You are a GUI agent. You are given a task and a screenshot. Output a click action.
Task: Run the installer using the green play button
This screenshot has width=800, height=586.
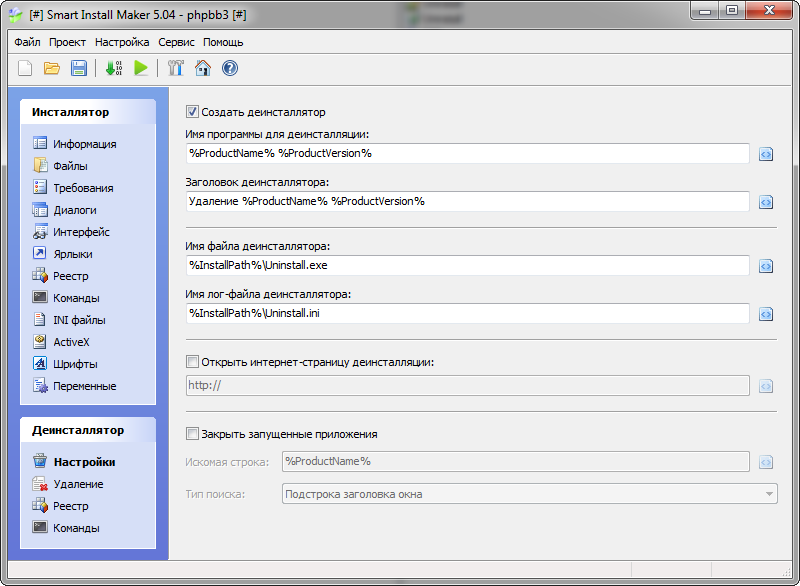pos(141,69)
